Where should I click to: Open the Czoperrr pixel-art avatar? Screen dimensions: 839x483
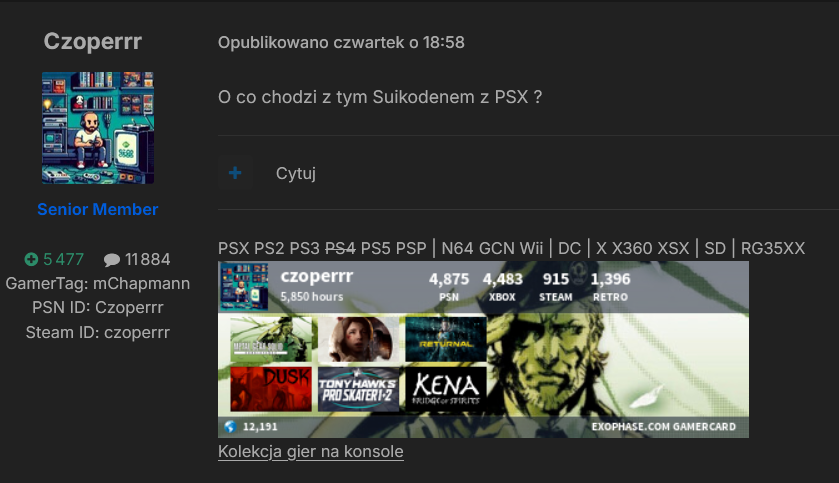(x=98, y=128)
